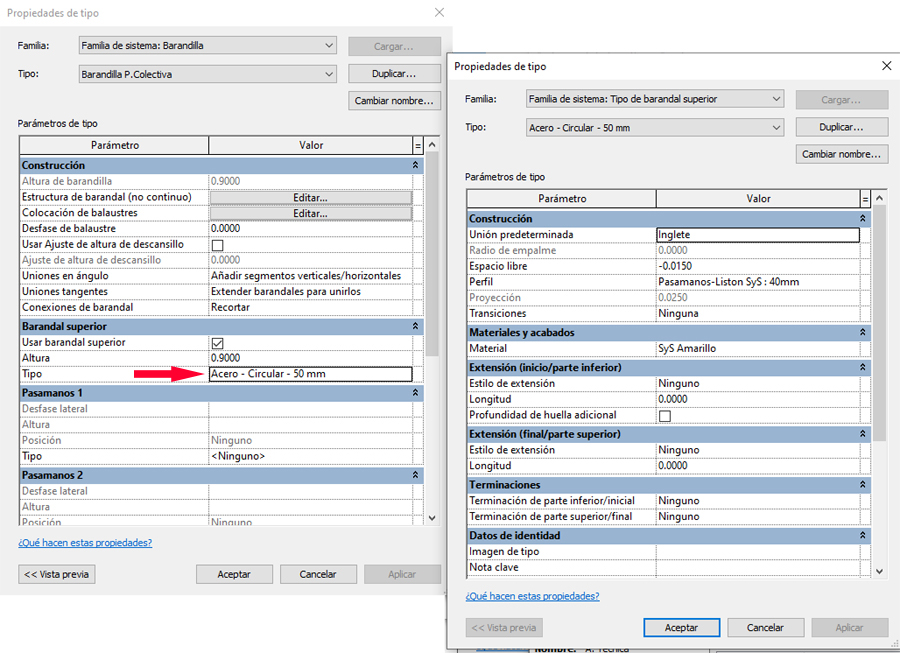
Task: Open ¿Qué hacen estas propiedades? link on left
Action: click(85, 543)
